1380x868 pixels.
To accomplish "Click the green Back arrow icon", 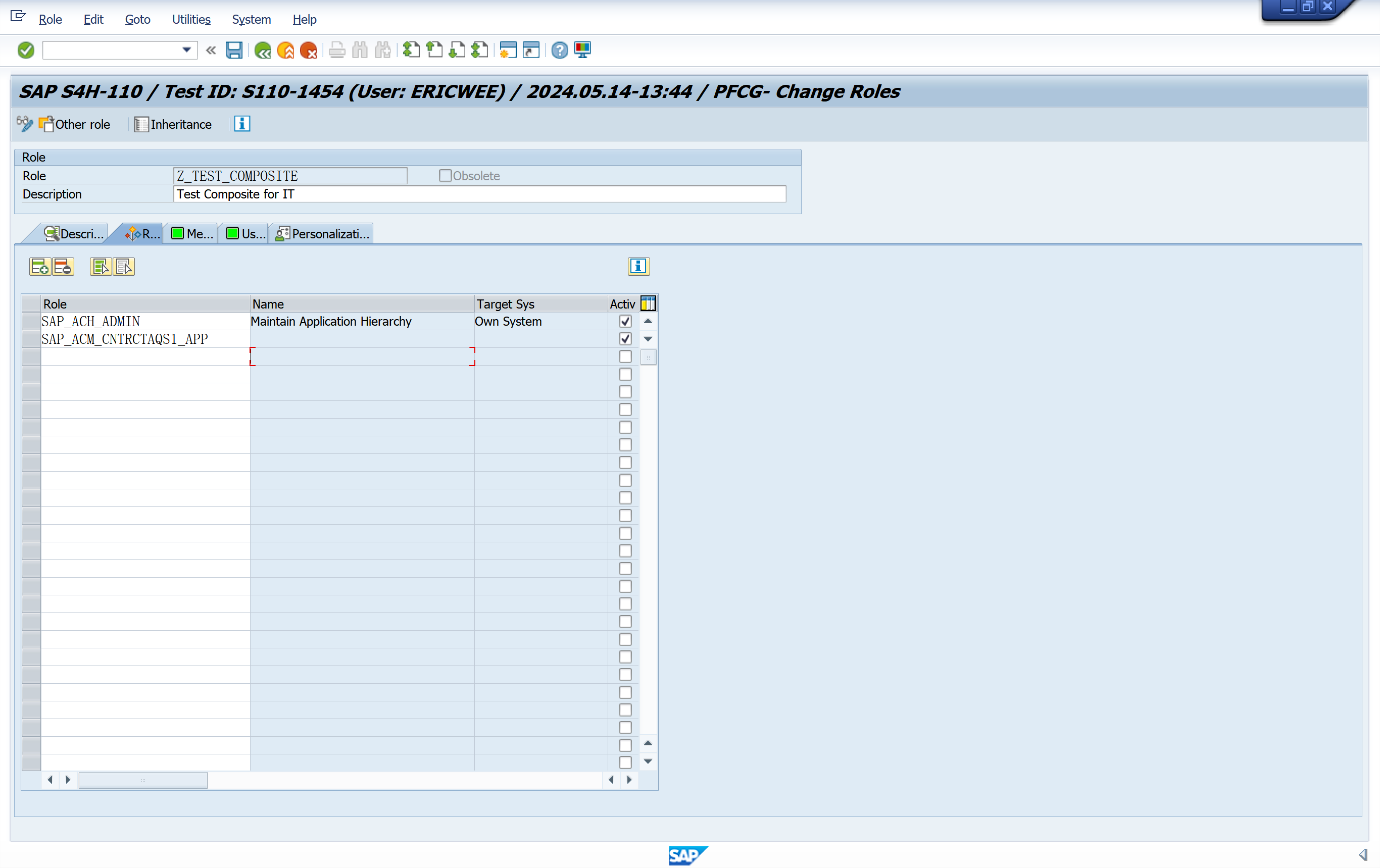I will click(263, 50).
